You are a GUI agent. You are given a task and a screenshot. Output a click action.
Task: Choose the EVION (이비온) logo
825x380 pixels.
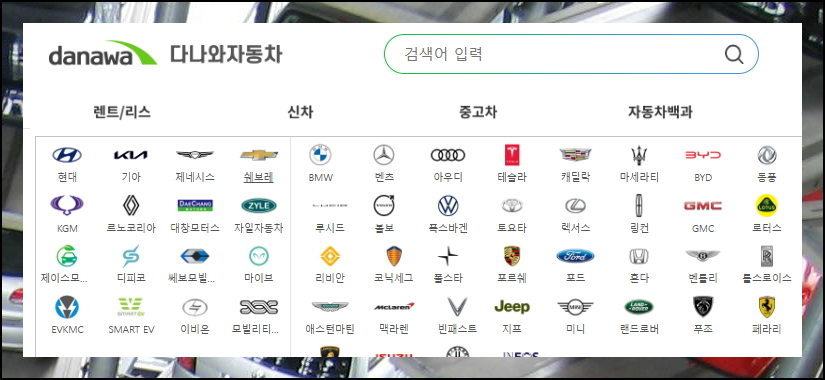(x=195, y=307)
